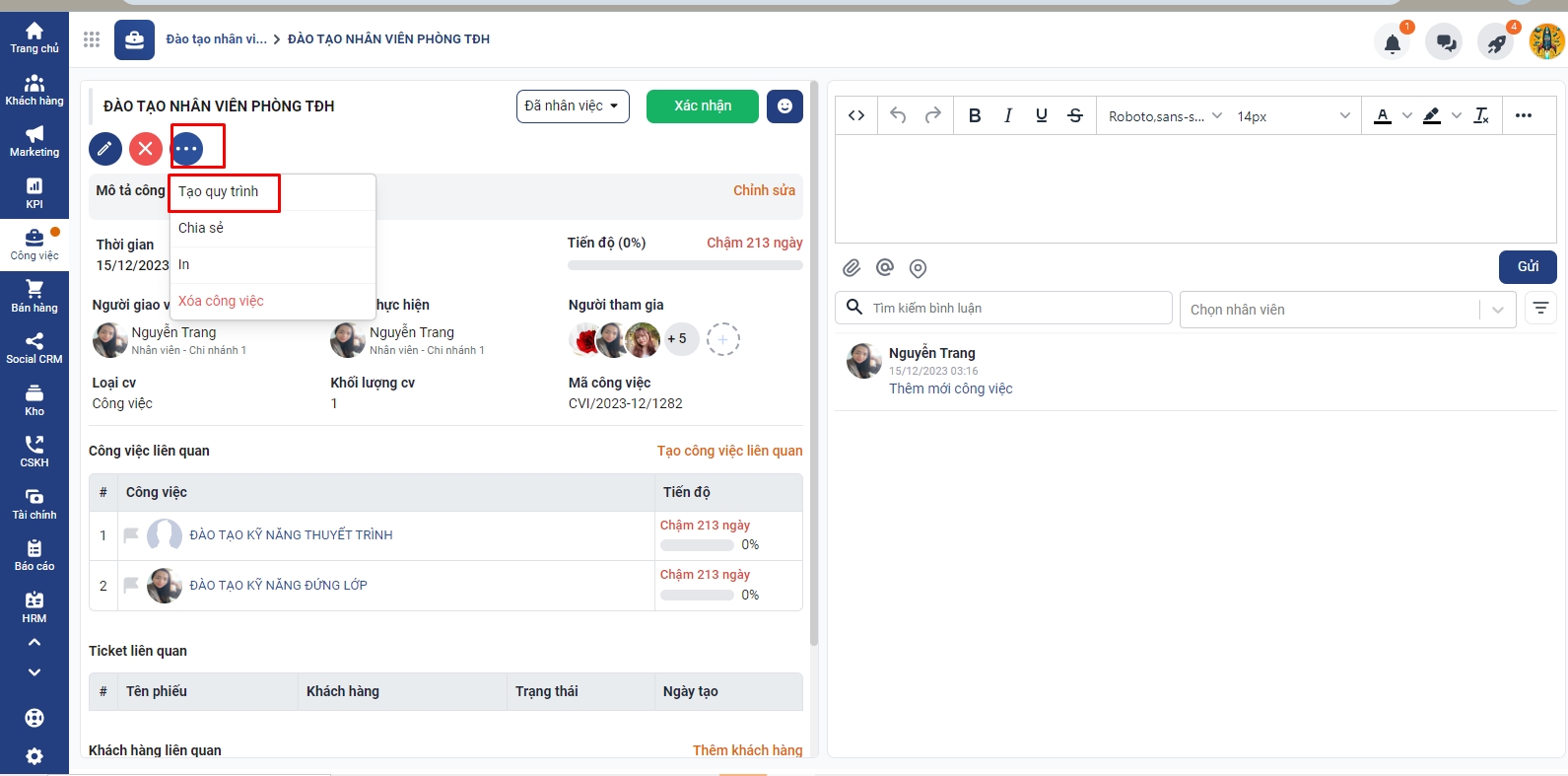Open the Marketing sidebar module
1568x776 pixels.
coord(34,141)
